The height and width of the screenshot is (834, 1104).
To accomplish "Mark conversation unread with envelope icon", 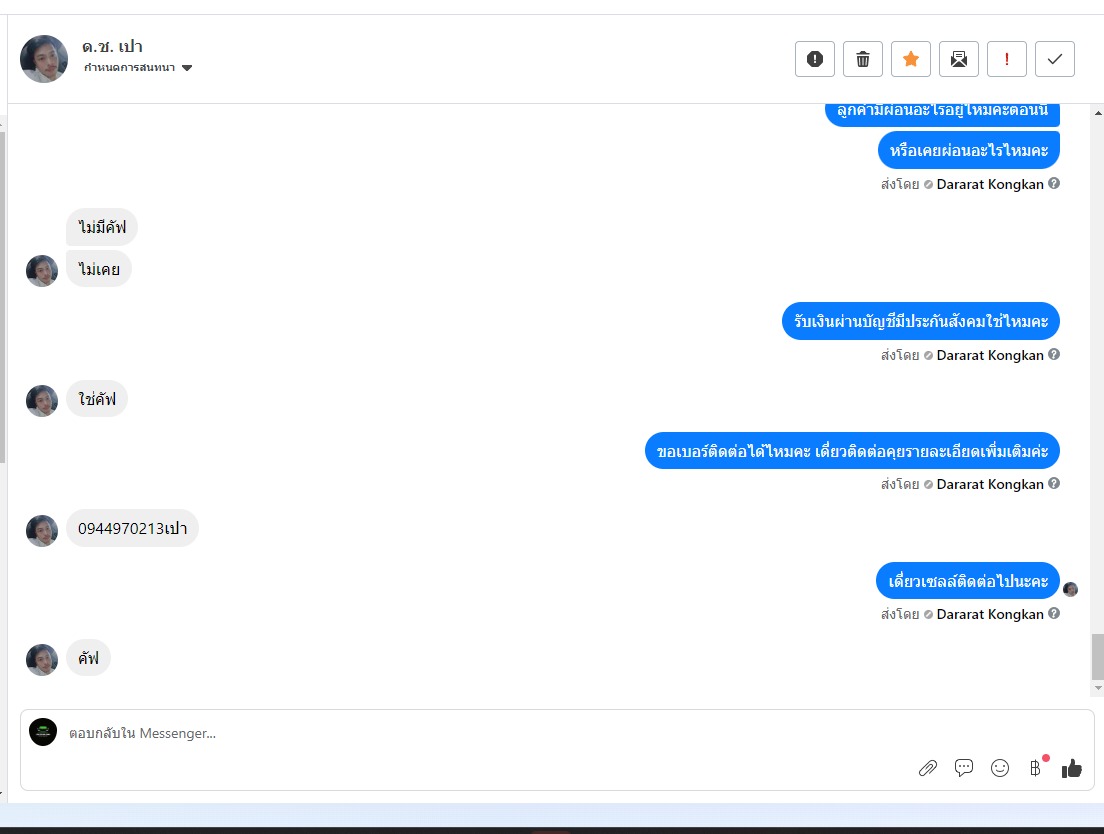I will click(x=958, y=59).
